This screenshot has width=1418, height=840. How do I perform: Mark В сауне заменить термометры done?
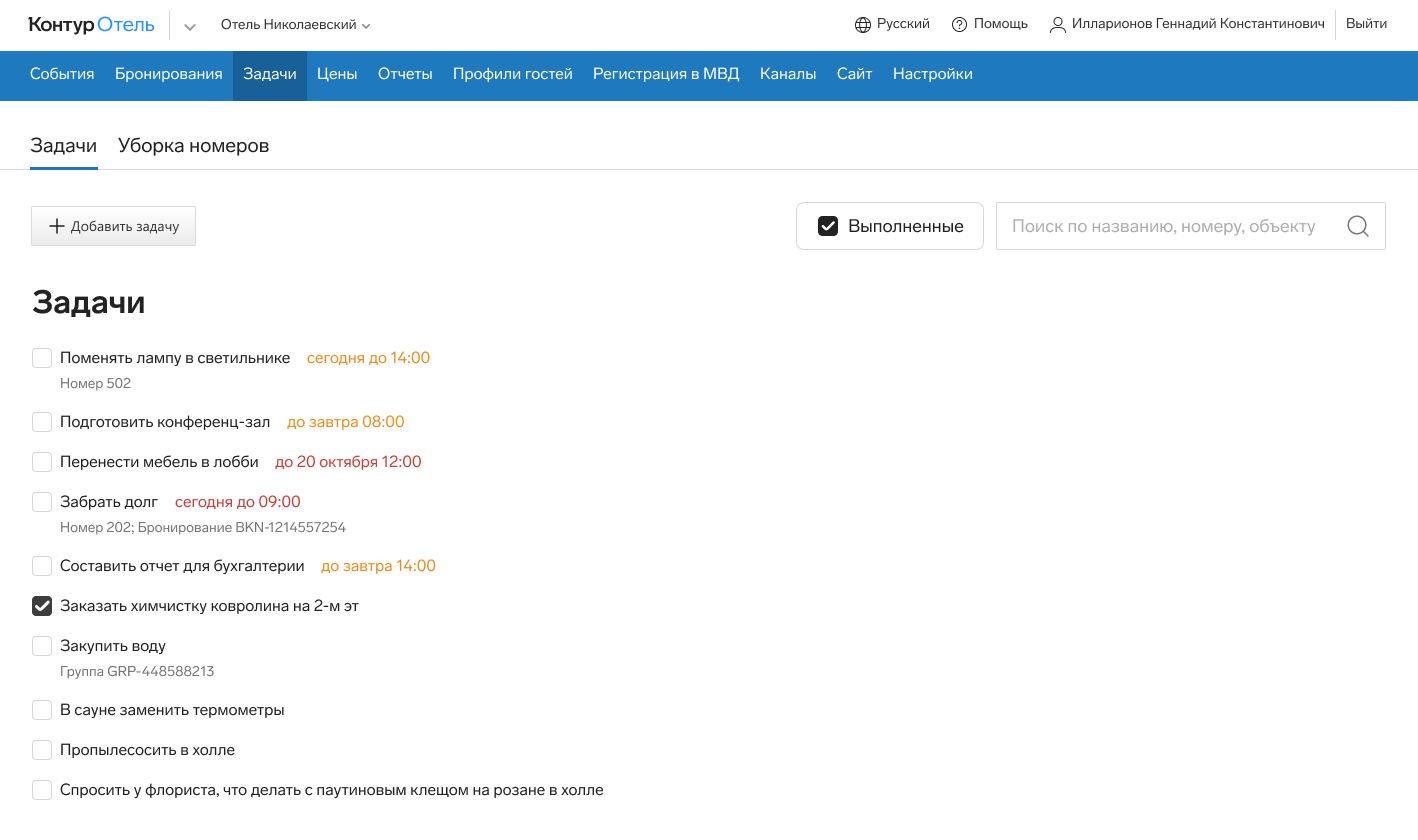[42, 710]
